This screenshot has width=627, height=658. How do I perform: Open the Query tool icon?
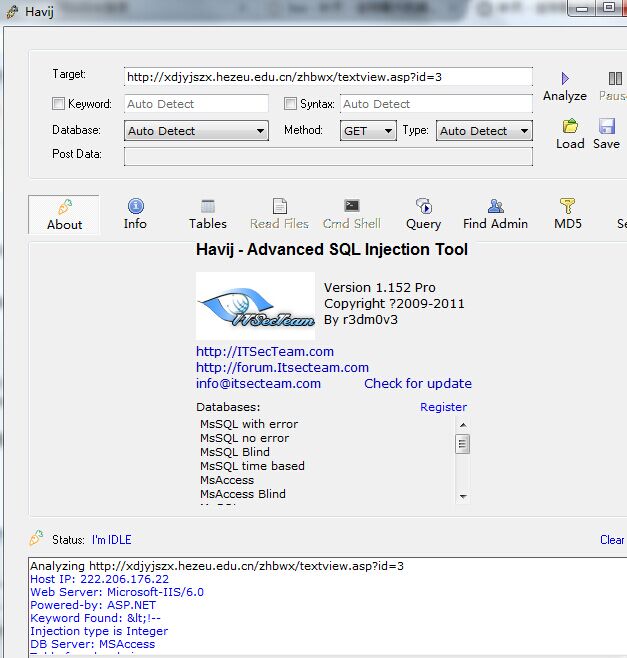[x=424, y=206]
